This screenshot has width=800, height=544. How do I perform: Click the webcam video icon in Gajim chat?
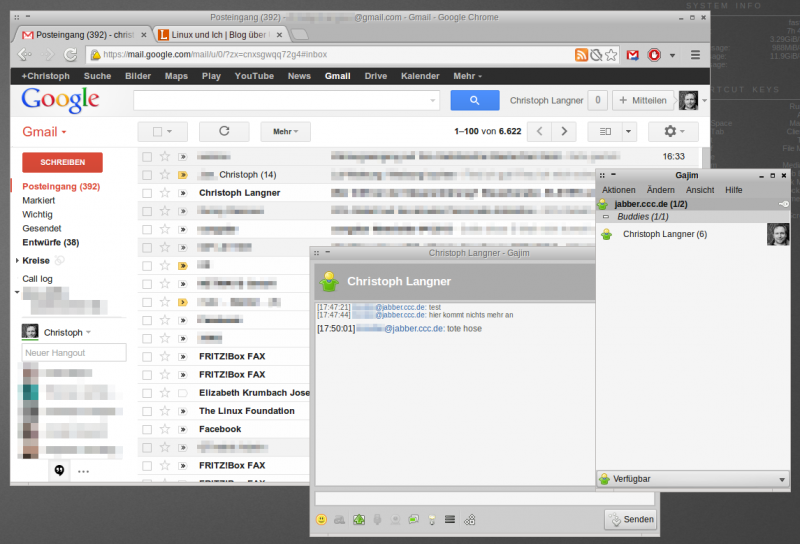(x=395, y=520)
